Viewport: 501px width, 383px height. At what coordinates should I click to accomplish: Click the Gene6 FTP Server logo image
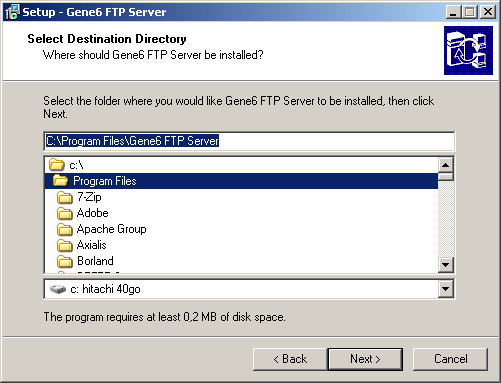[x=468, y=50]
